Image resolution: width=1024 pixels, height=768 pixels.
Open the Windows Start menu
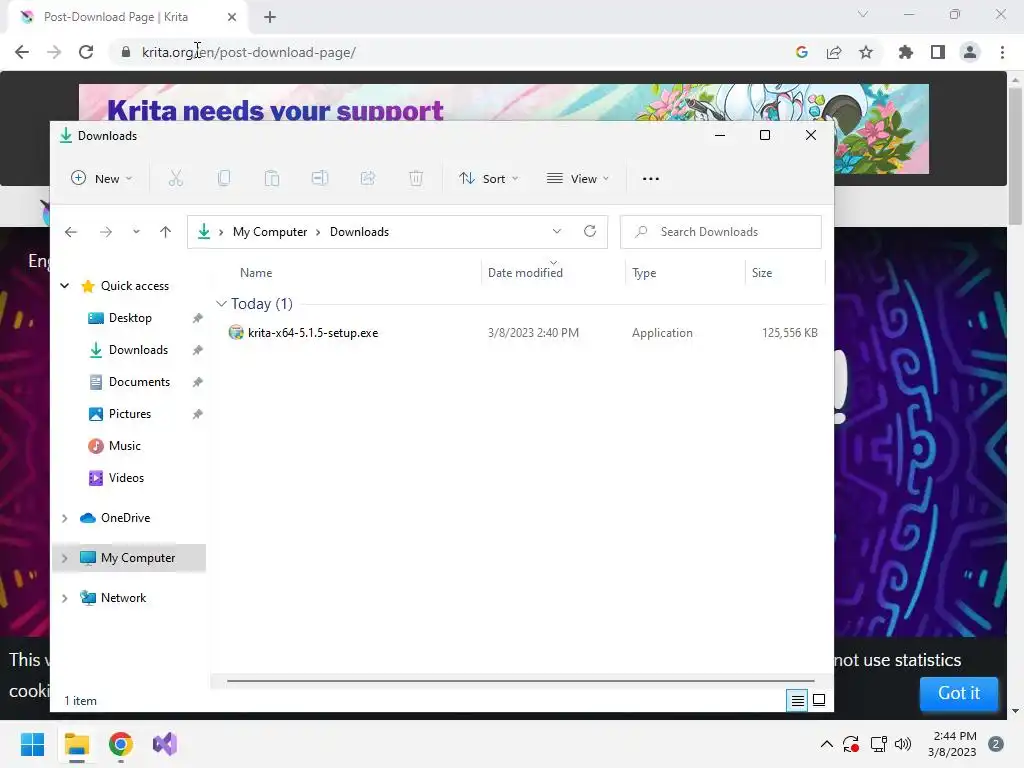32,744
